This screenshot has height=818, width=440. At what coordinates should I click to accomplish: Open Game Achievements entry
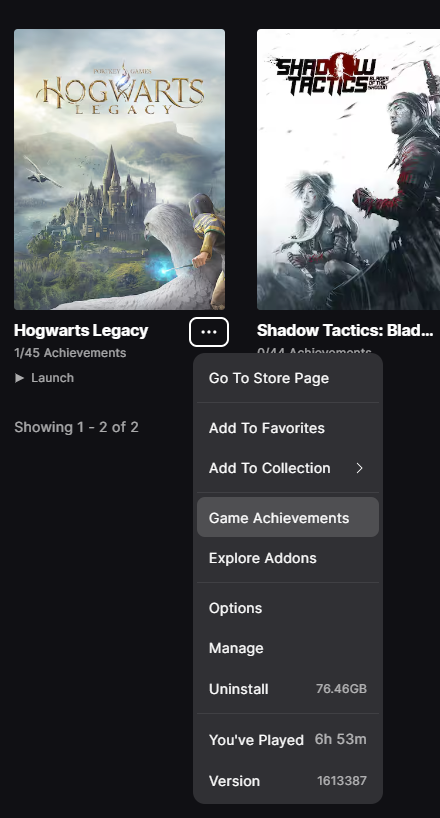coord(288,518)
